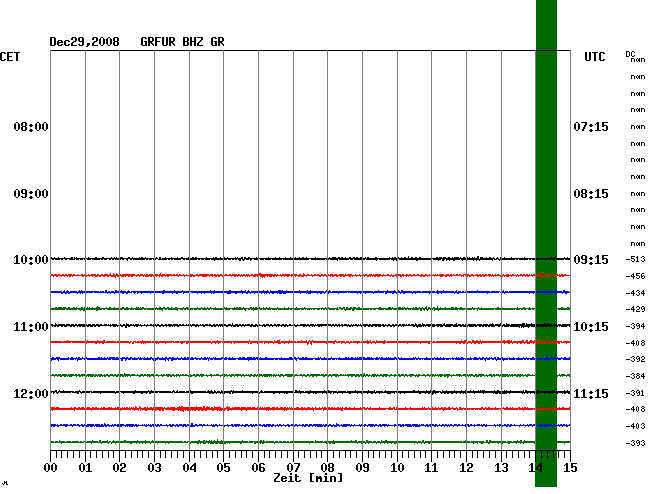Image resolution: width=650 pixels, height=494 pixels.
Task: Click the 00 minute axis label
Action: [x=51, y=468]
